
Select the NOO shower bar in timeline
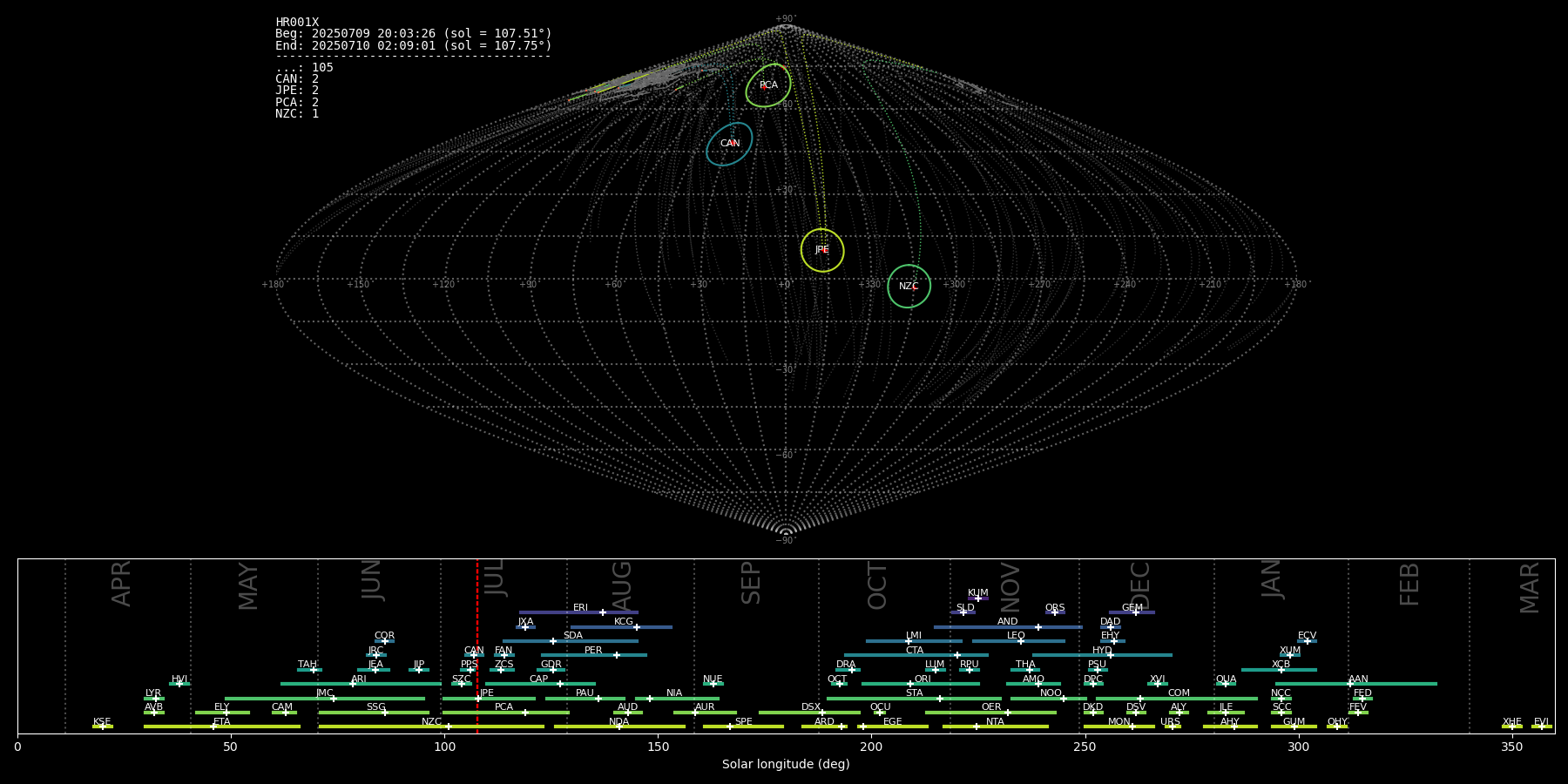tap(1049, 699)
